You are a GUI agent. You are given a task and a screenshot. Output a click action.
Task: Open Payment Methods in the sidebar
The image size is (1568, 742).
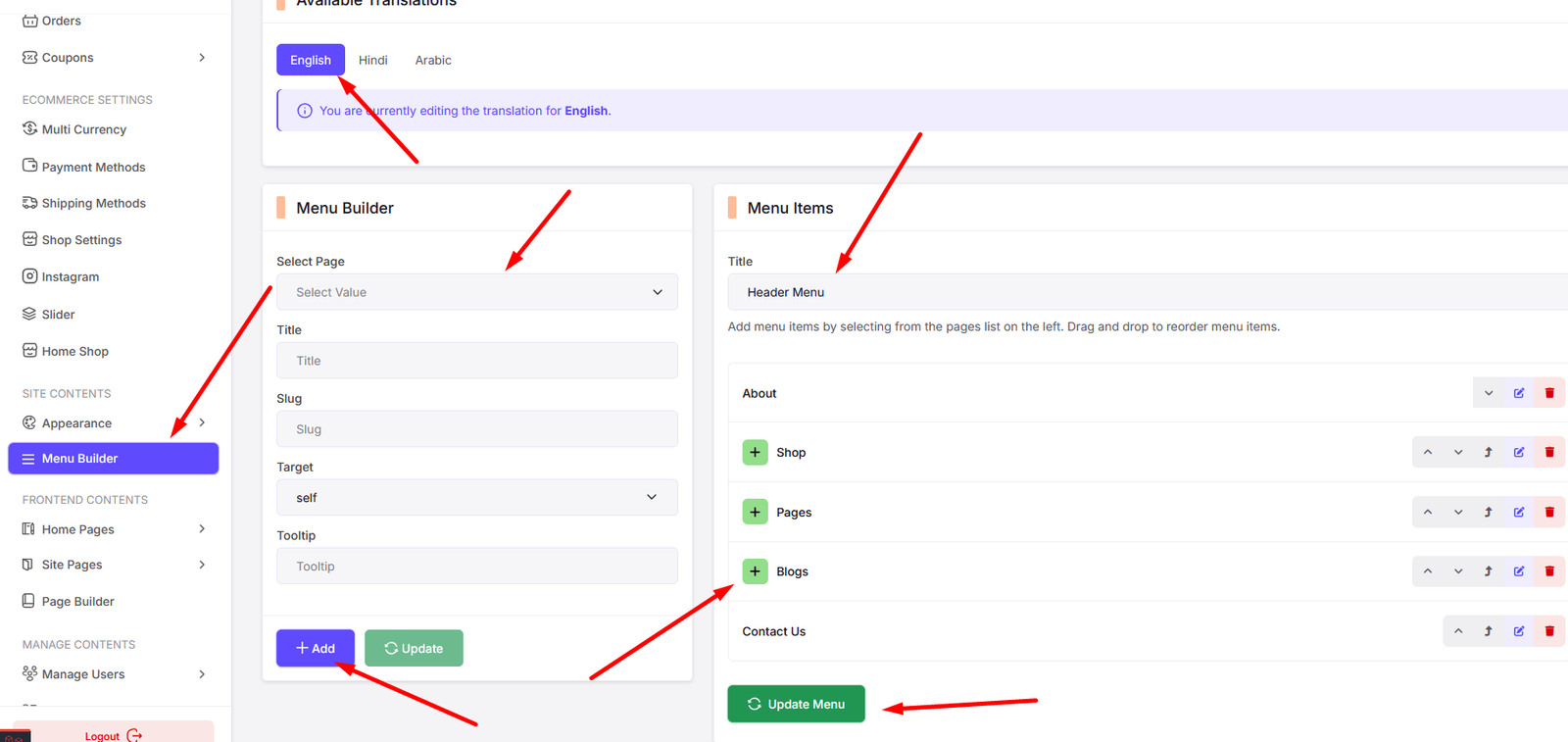pyautogui.click(x=93, y=168)
